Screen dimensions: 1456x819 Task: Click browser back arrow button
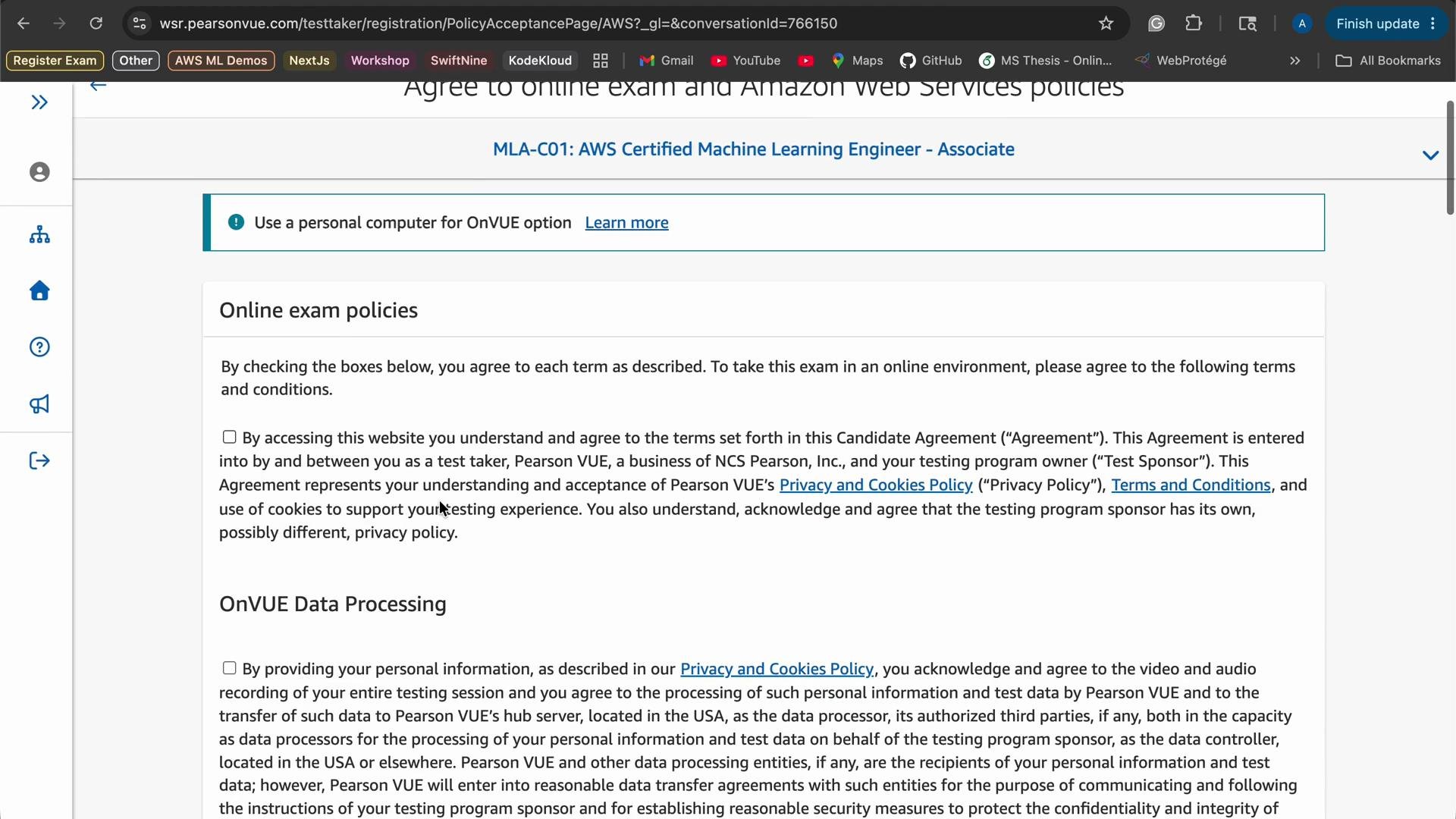[24, 24]
